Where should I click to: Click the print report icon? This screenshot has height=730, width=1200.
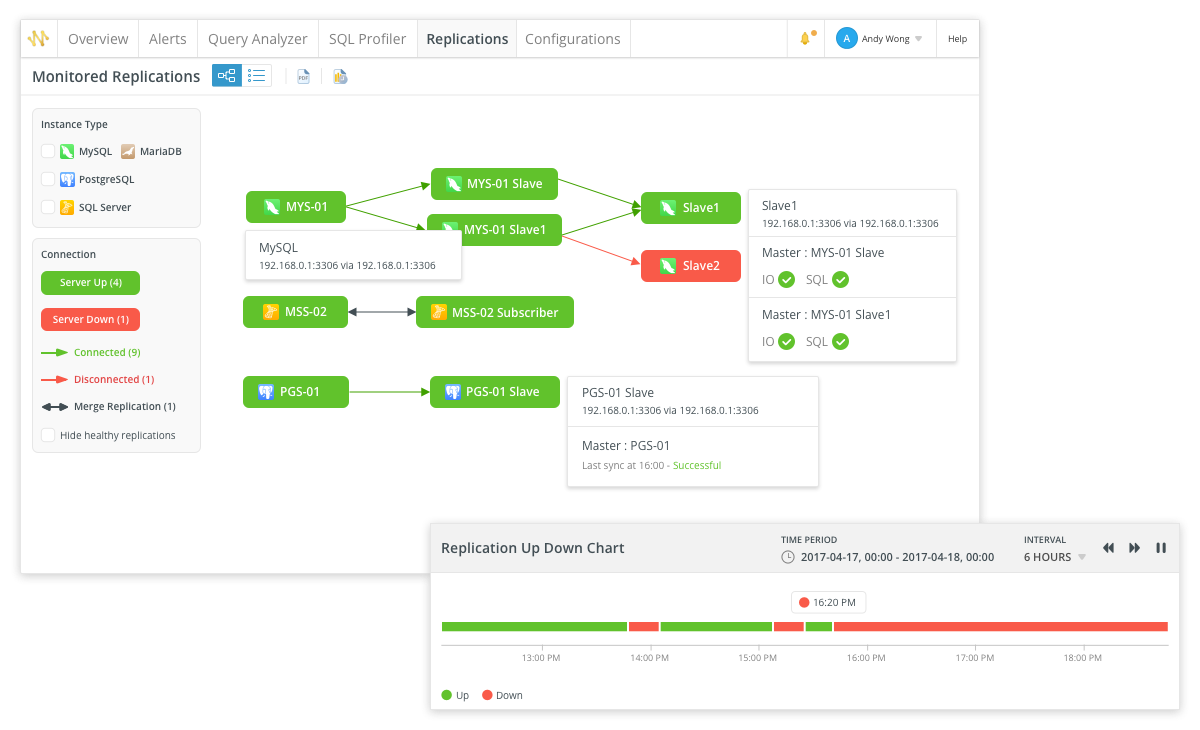340,76
